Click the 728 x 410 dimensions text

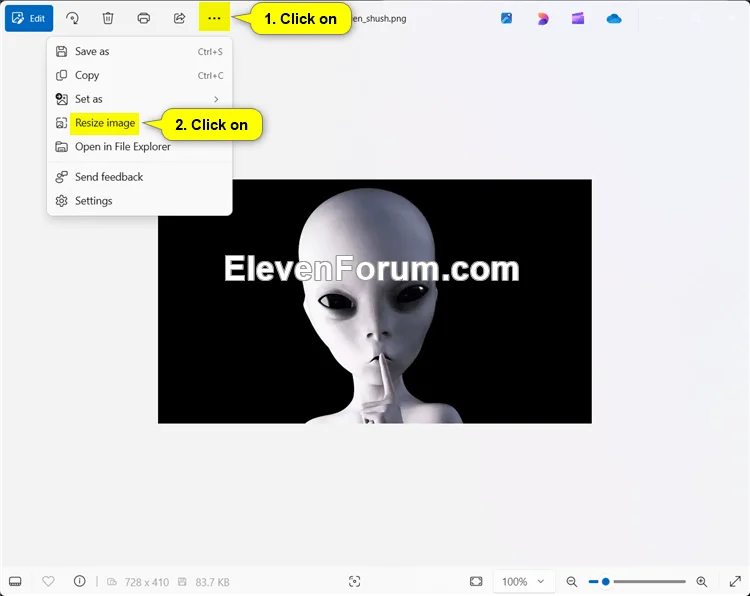(146, 582)
